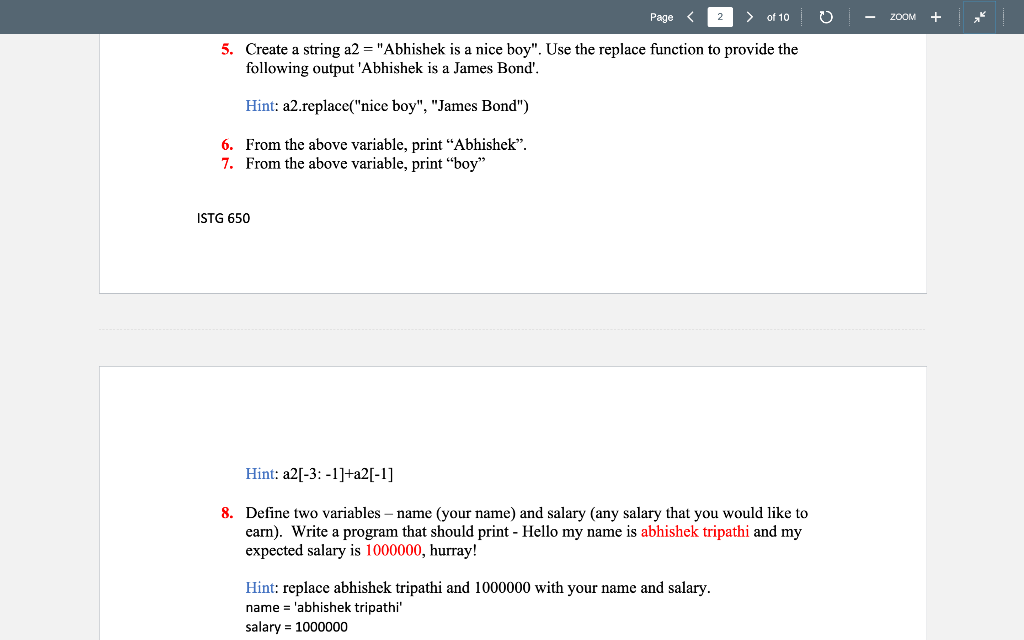This screenshot has height=640, width=1024.
Task: Exit fullscreen with the collapse arrows icon
Action: pyautogui.click(x=979, y=17)
